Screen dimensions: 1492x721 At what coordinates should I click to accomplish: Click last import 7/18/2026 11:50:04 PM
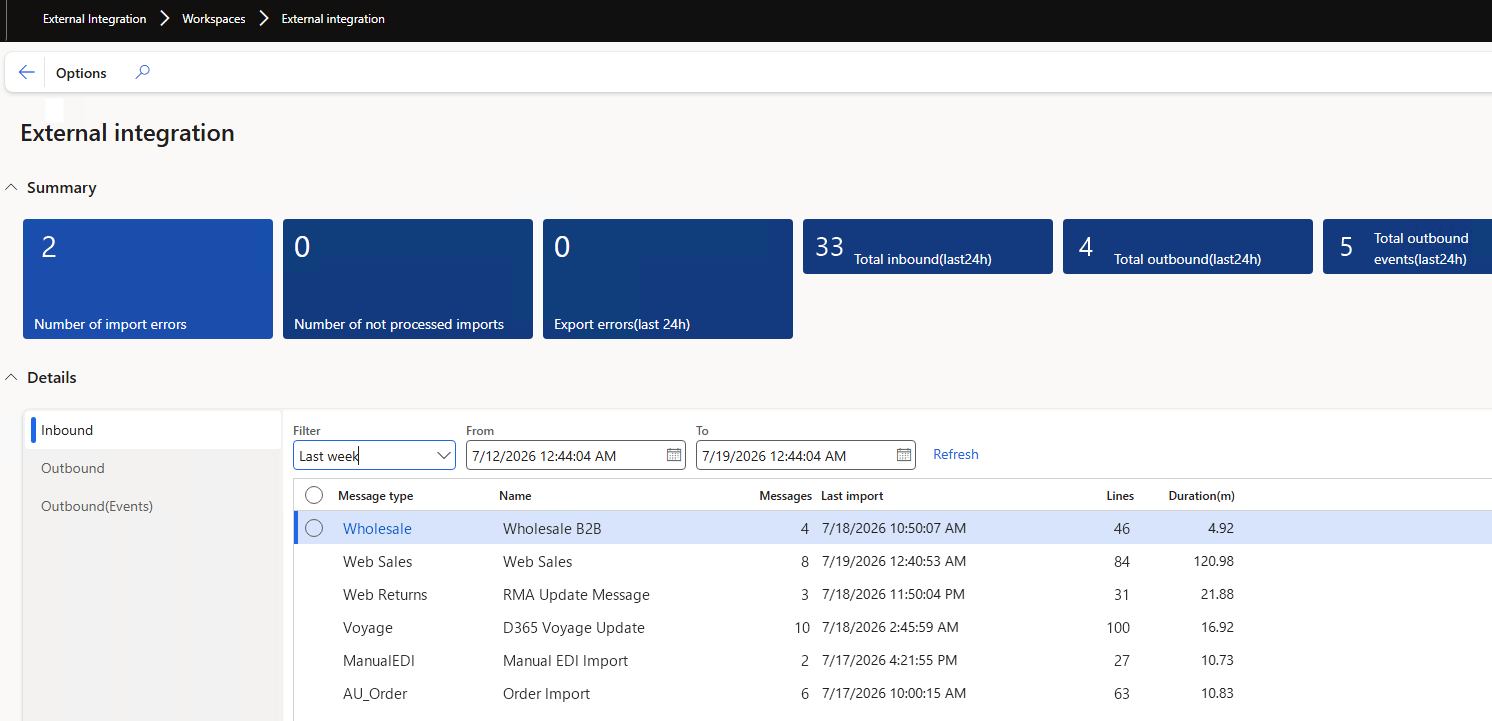tap(894, 594)
